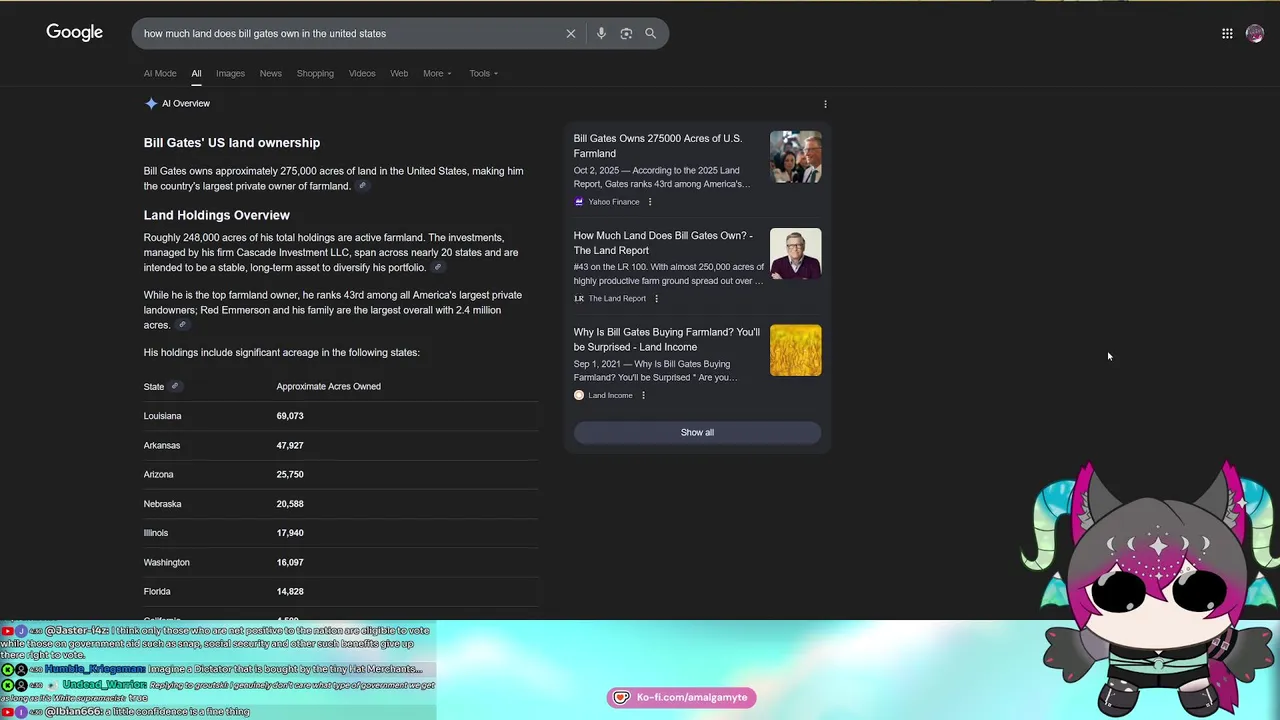Select the All results tab
Screen dimensions: 1280x720
click(196, 73)
